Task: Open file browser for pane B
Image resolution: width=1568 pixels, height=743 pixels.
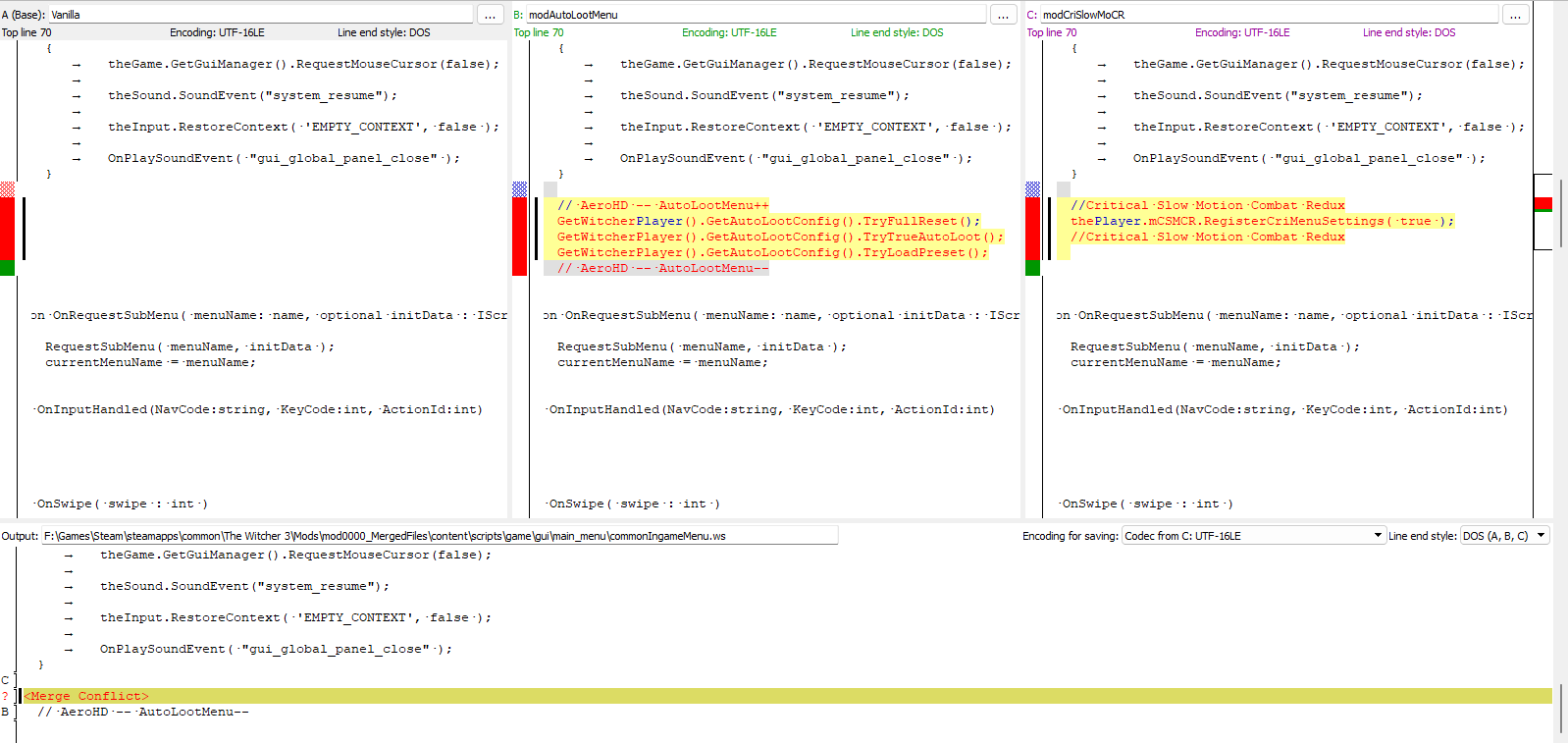Action: pos(1003,15)
